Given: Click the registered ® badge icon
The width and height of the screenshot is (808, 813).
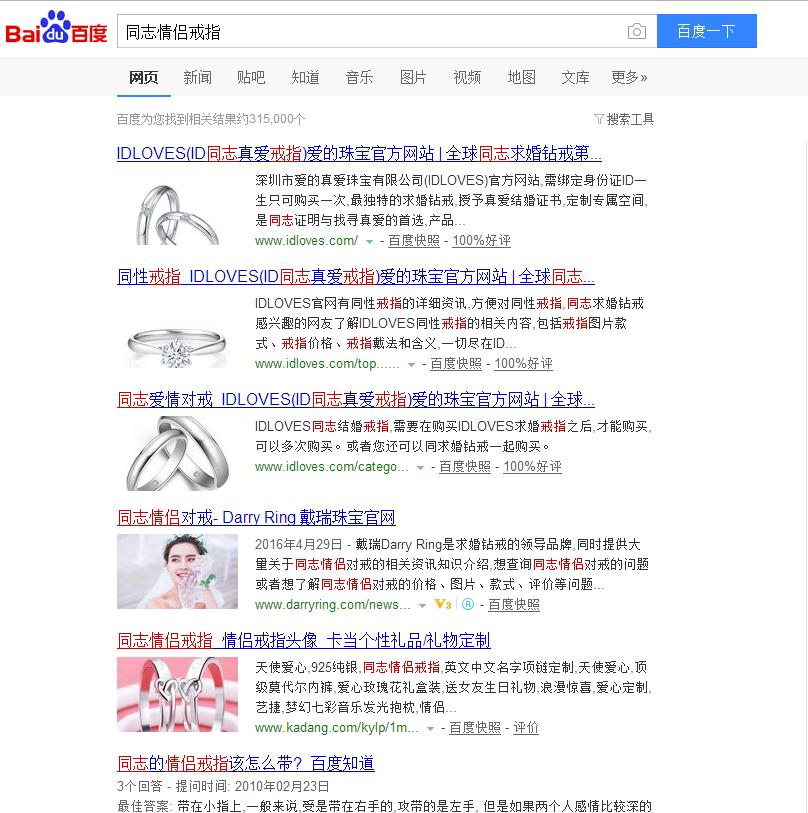Looking at the screenshot, I should [x=467, y=604].
